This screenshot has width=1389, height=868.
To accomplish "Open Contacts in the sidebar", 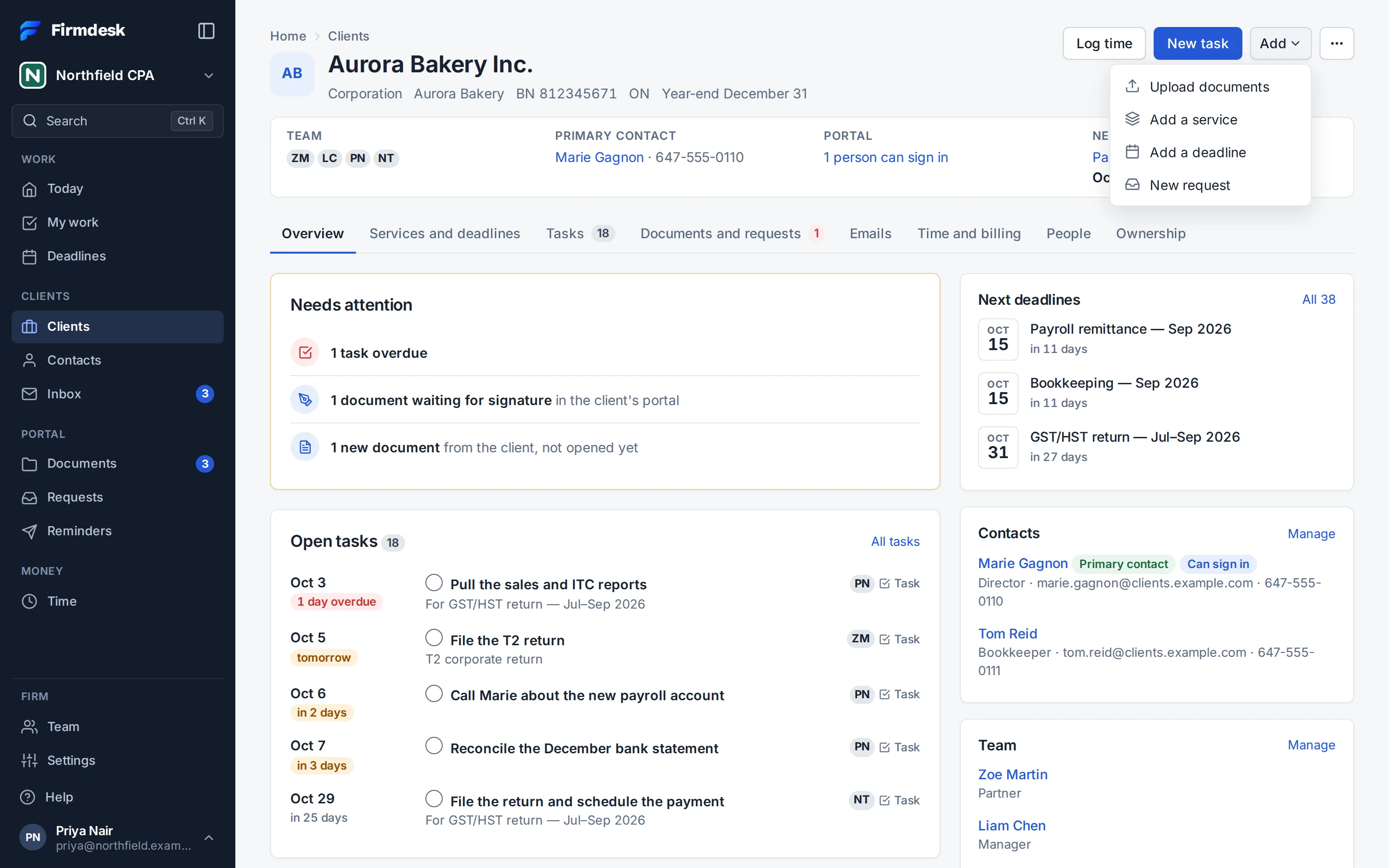I will pyautogui.click(x=117, y=360).
